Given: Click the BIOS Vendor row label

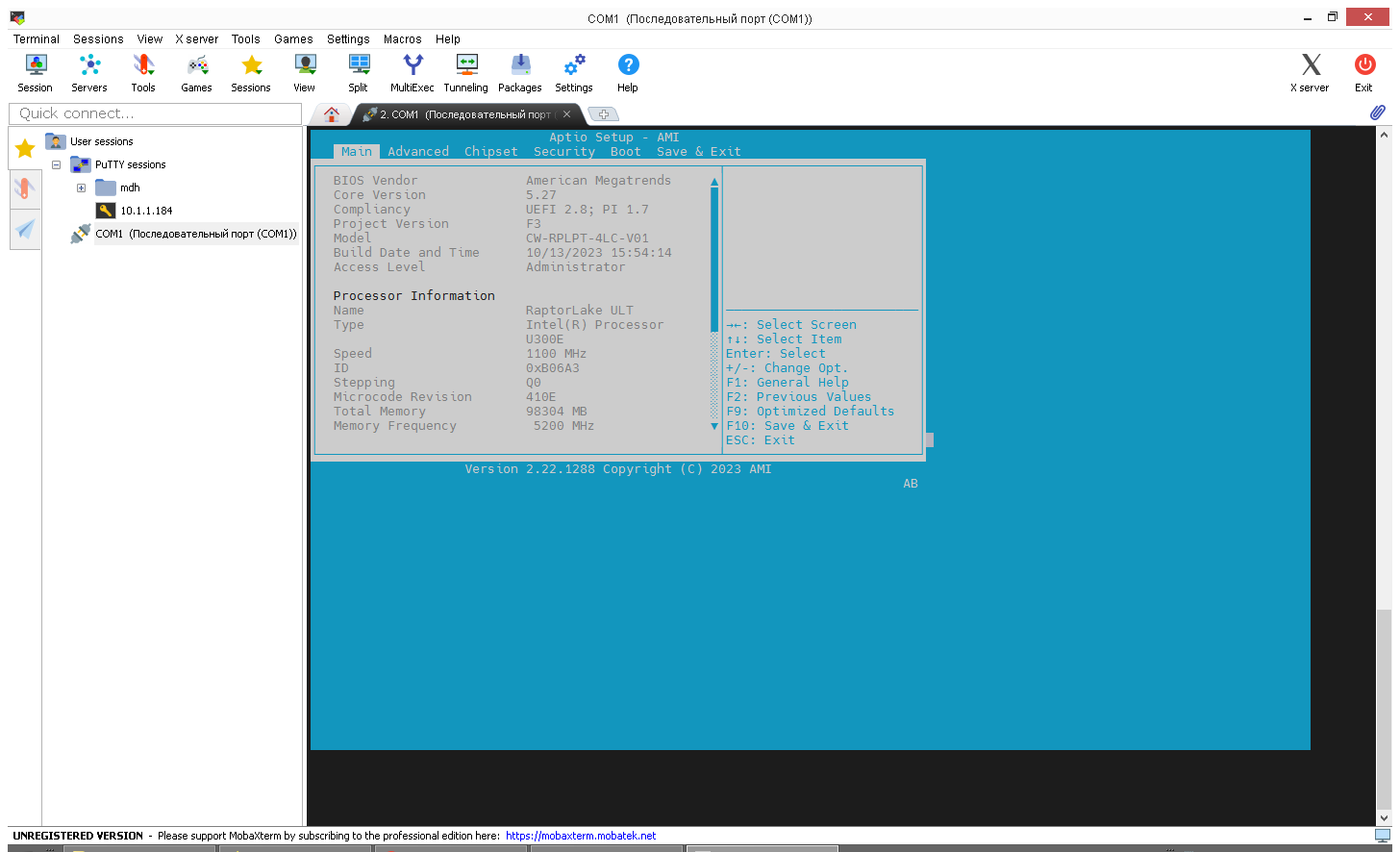Looking at the screenshot, I should tap(376, 181).
